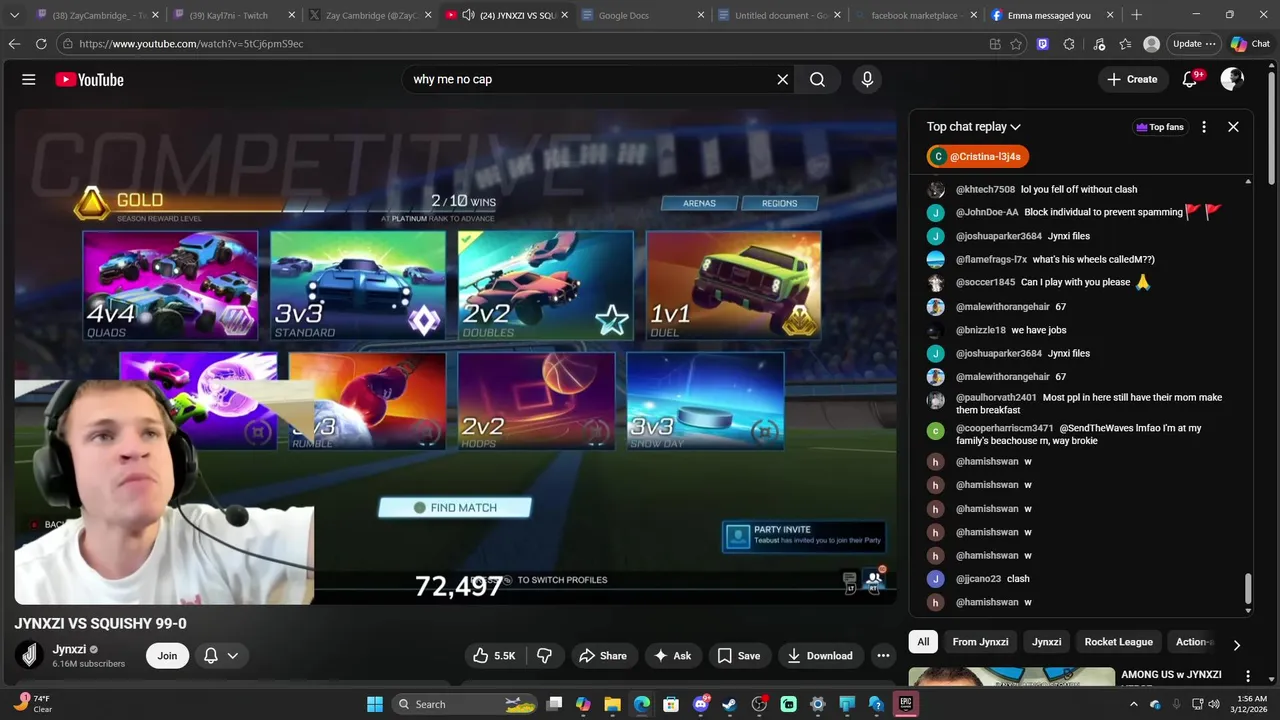
Task: Close the chat replay panel
Action: coord(1233,127)
